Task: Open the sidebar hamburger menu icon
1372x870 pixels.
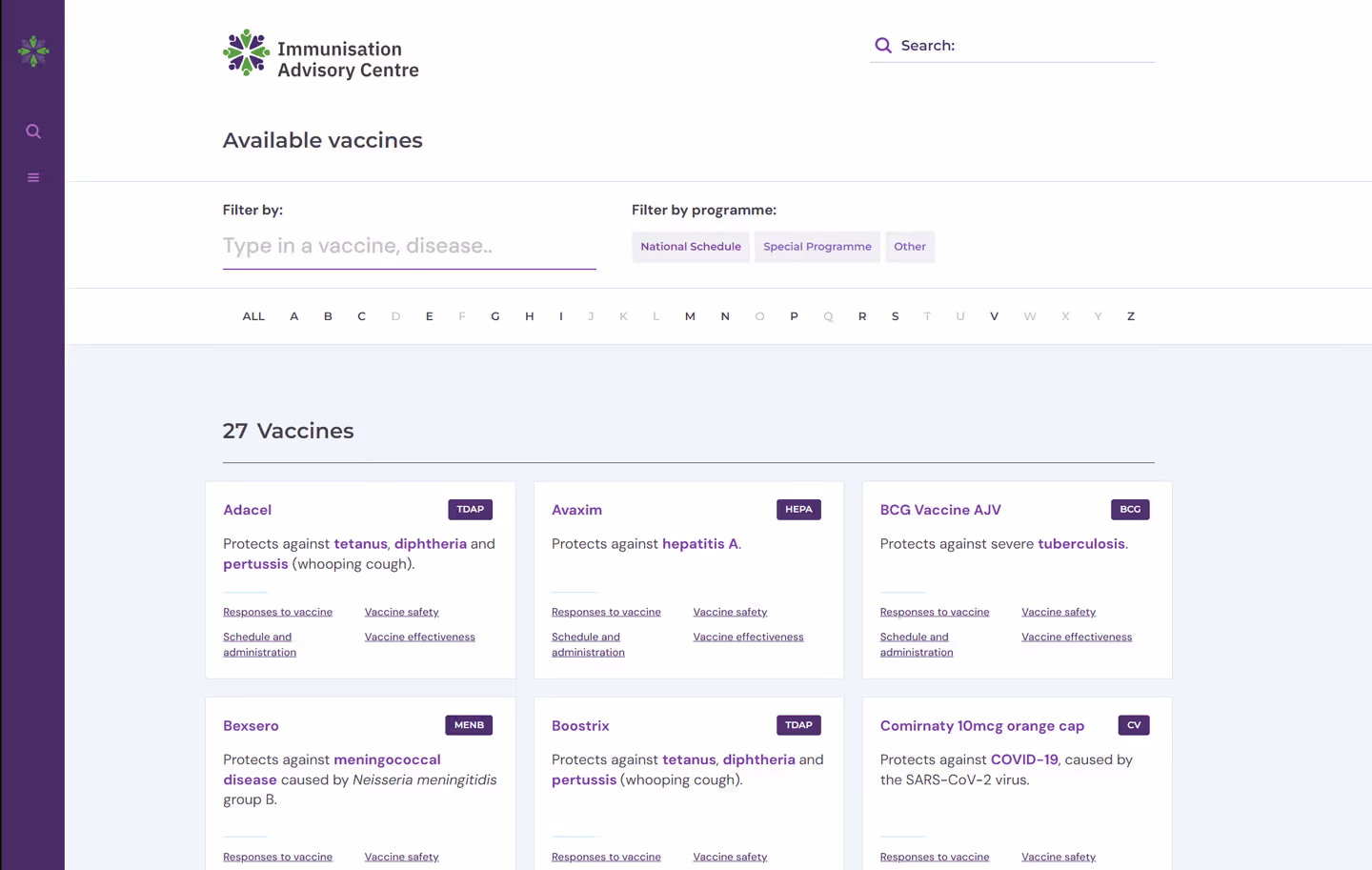Action: 33,177
